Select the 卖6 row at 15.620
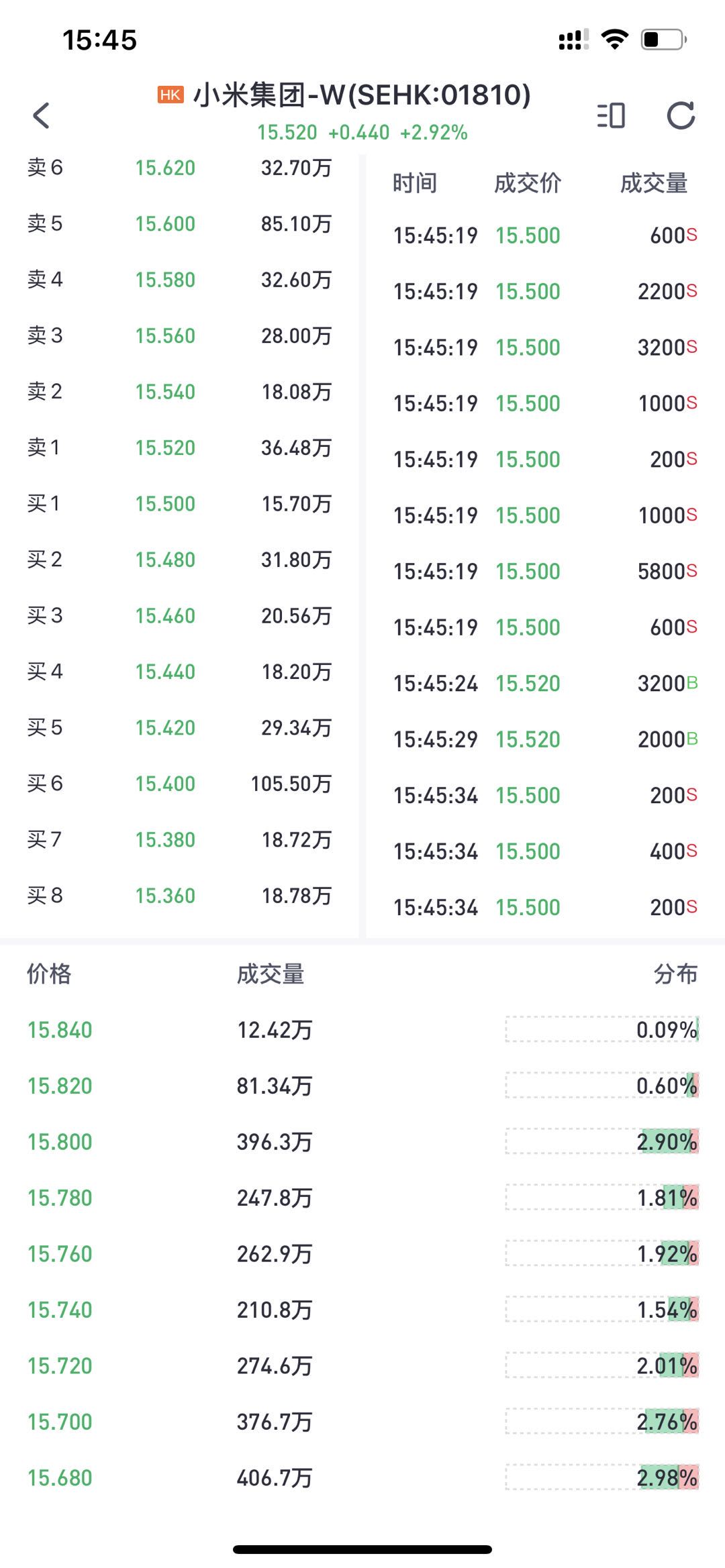 coord(179,168)
